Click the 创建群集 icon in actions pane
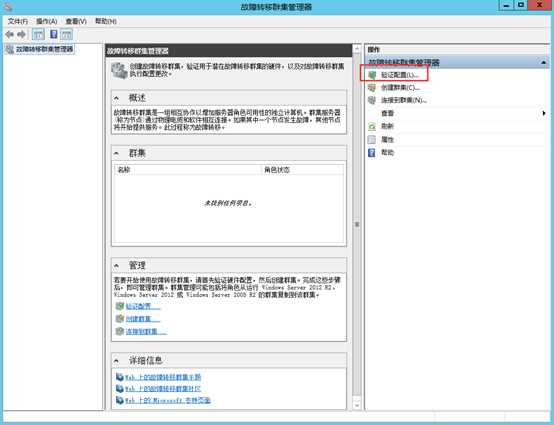 click(372, 87)
